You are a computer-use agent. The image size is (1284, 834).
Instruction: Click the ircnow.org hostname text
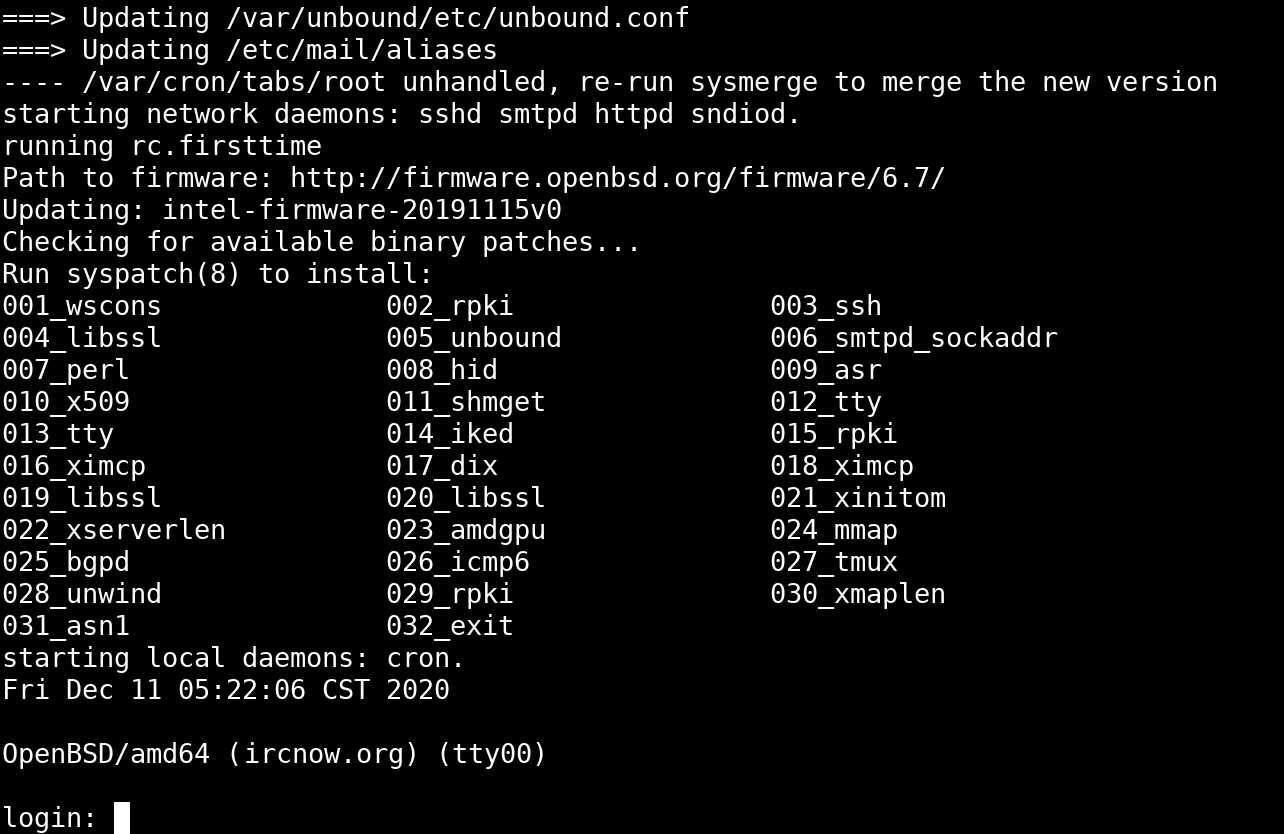[x=322, y=753]
